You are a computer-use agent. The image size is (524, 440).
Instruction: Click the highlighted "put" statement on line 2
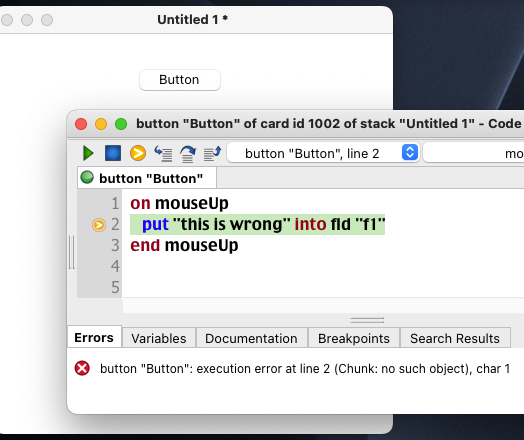[257, 224]
